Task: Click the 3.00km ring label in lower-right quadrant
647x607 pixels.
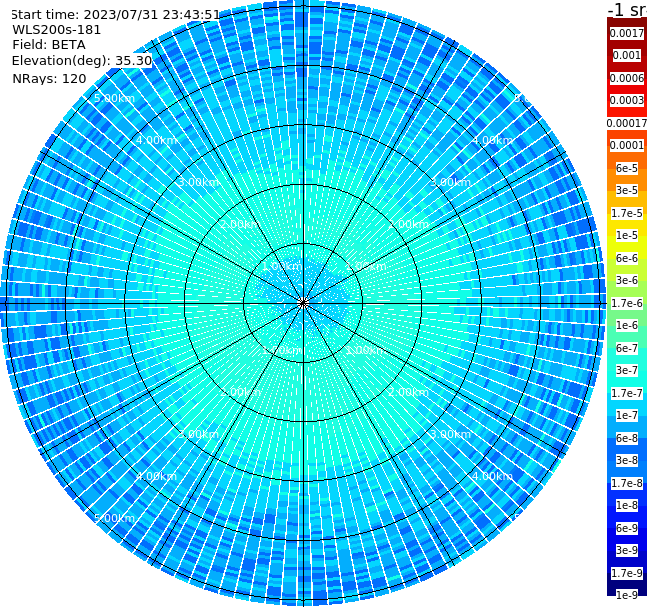Action: pos(450,434)
